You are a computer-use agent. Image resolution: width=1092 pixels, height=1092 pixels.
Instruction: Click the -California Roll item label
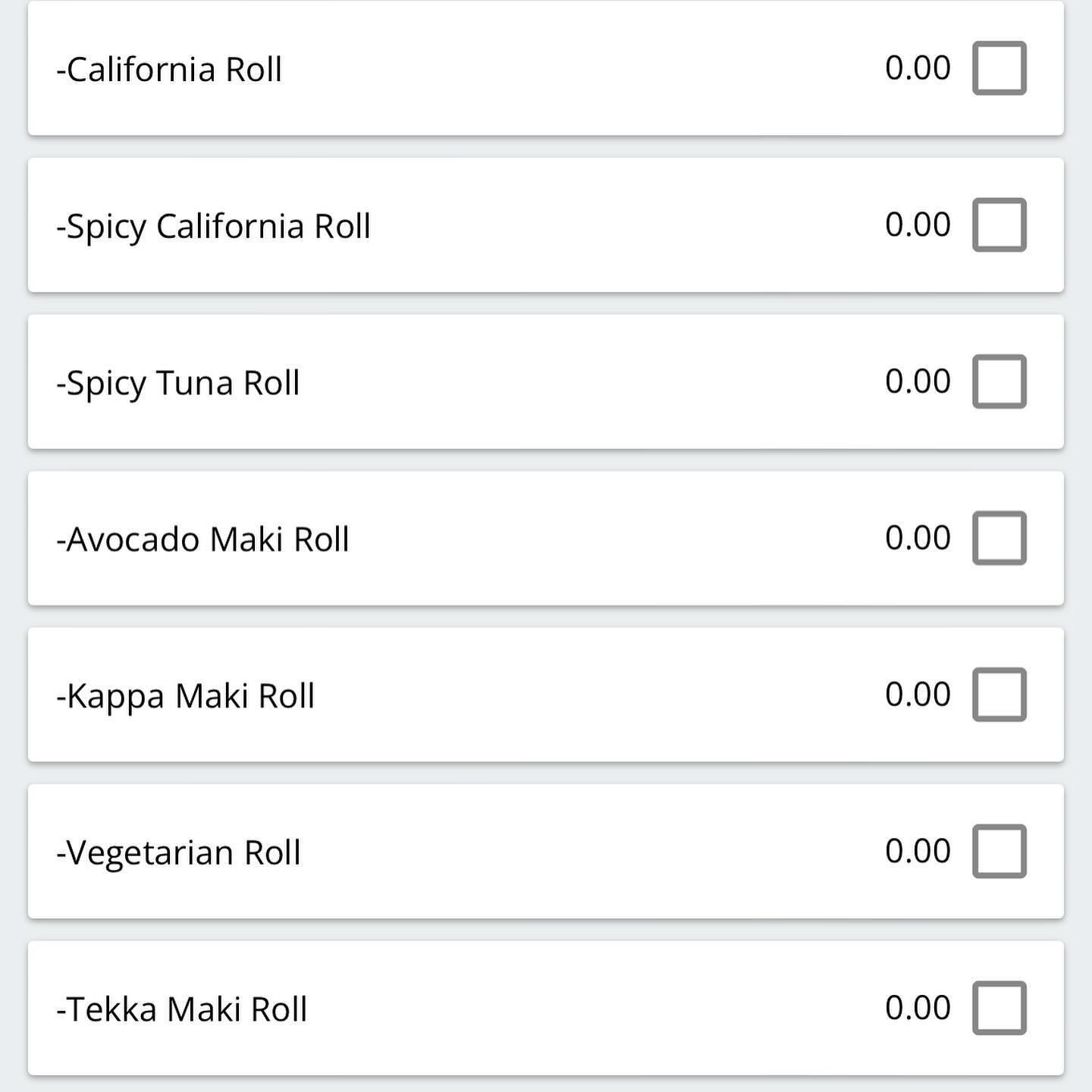[x=169, y=69]
